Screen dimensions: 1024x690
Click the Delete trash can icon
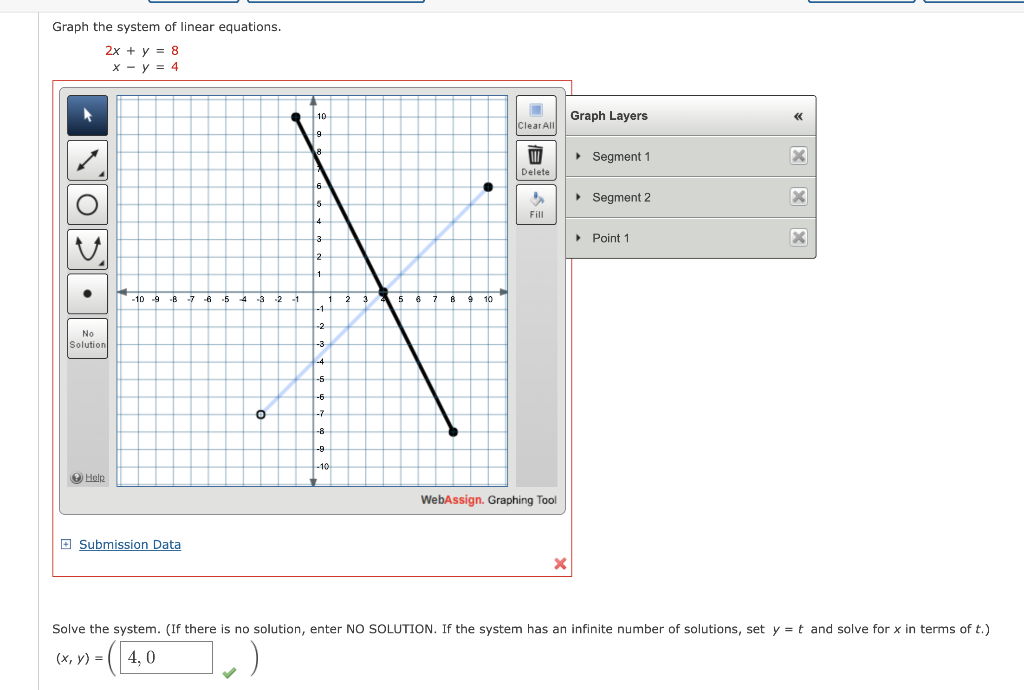(x=536, y=159)
